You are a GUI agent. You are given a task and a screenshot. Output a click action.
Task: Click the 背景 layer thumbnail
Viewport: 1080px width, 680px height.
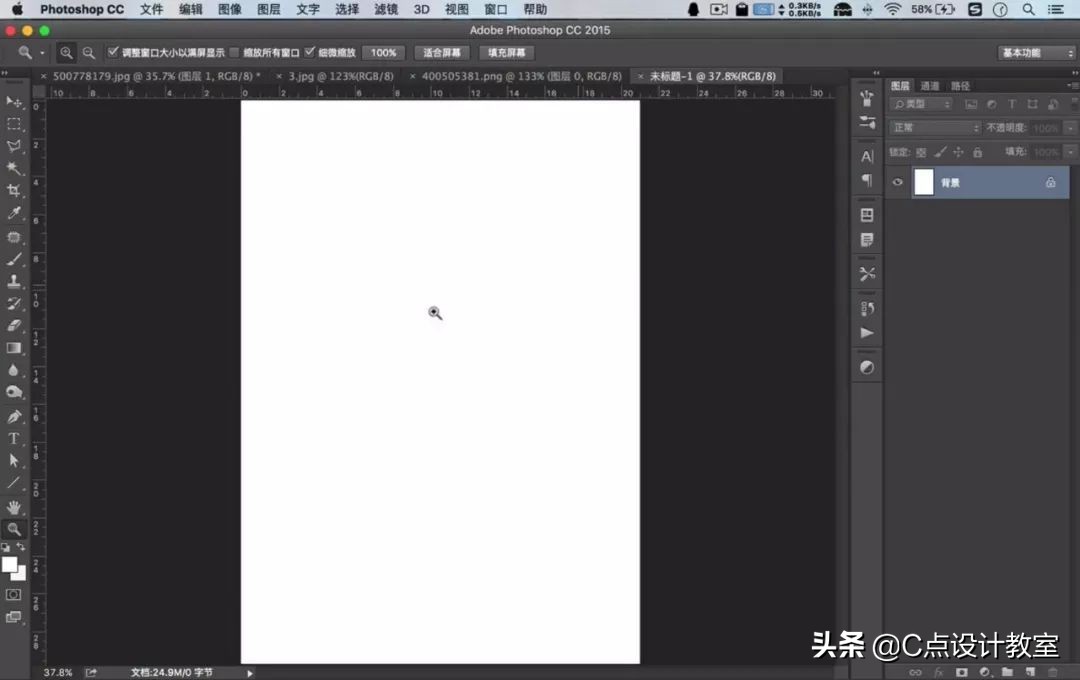point(924,183)
